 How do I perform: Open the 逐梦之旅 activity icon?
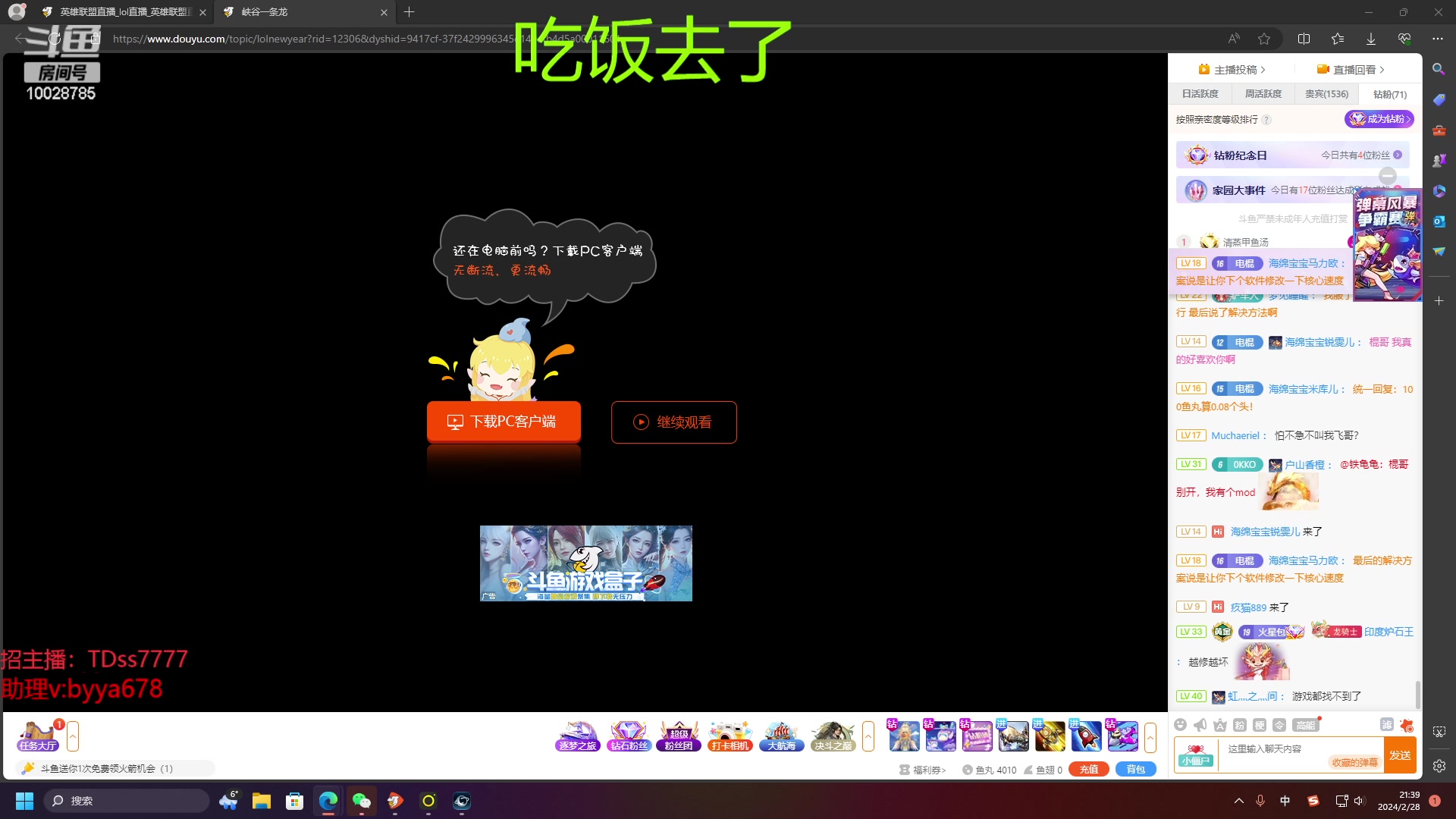click(x=578, y=736)
